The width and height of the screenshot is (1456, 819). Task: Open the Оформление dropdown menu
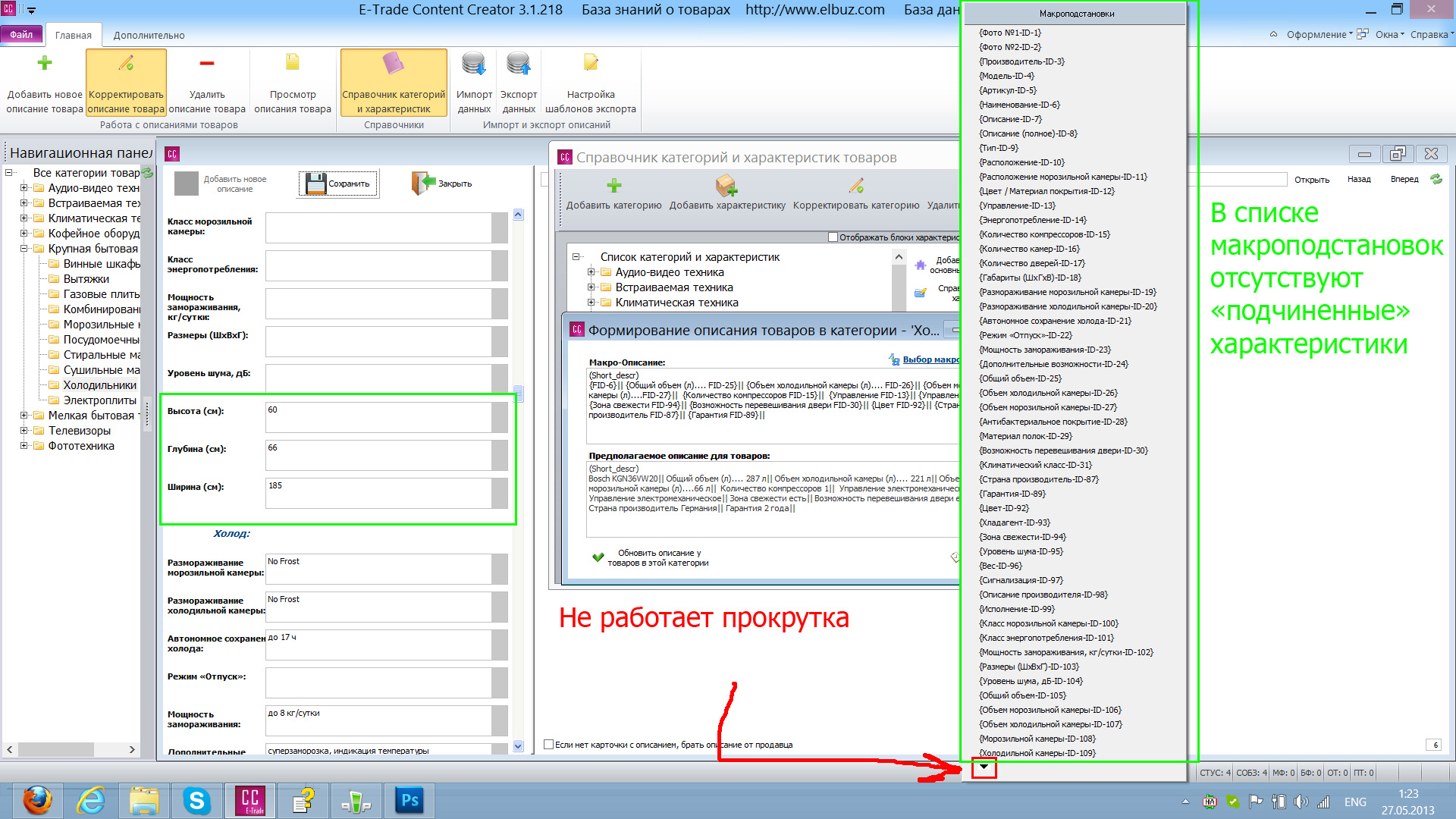click(1319, 34)
